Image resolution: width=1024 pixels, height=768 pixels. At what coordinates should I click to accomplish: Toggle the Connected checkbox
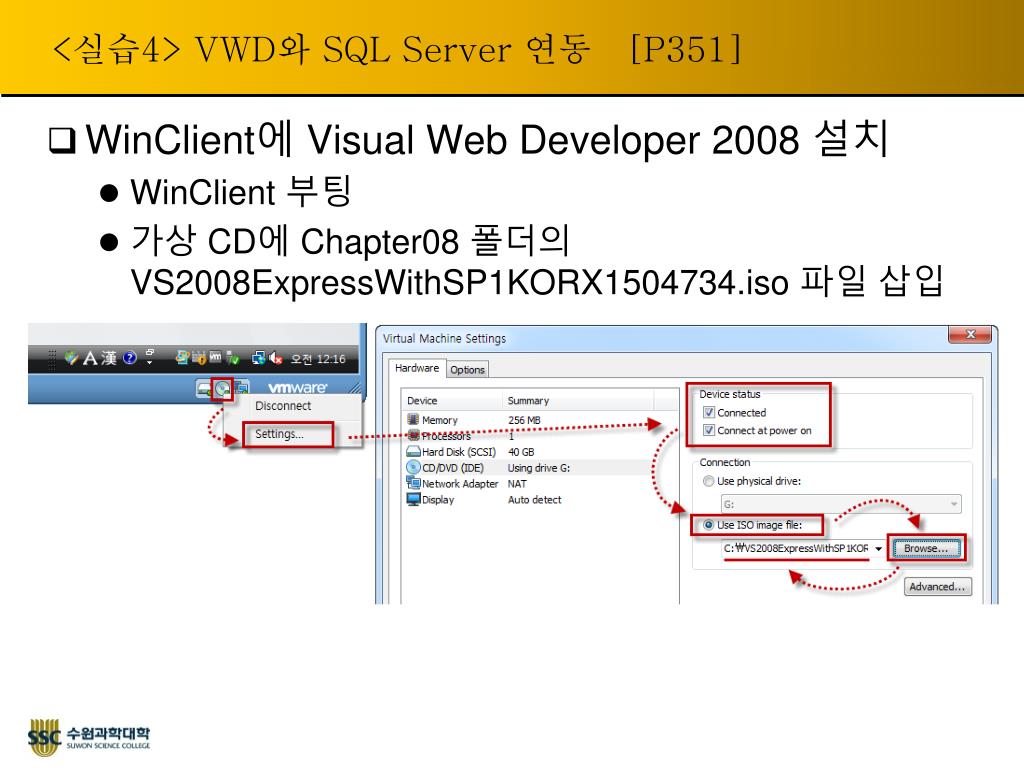tap(709, 412)
